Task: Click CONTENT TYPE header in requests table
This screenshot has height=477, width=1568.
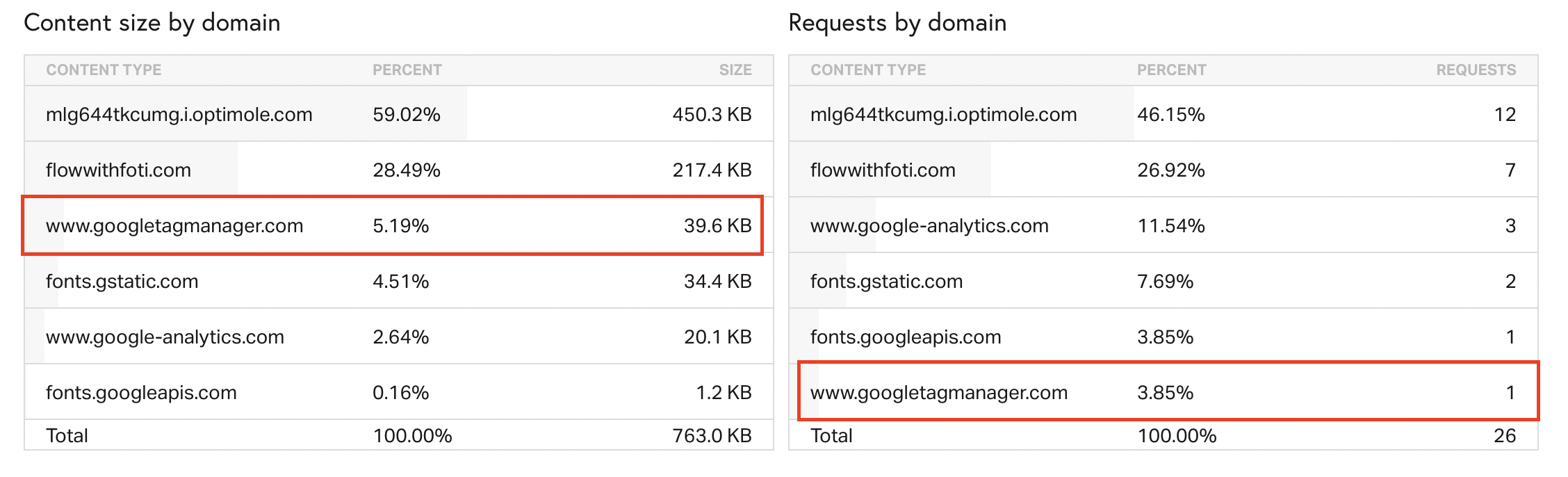Action: tap(868, 70)
